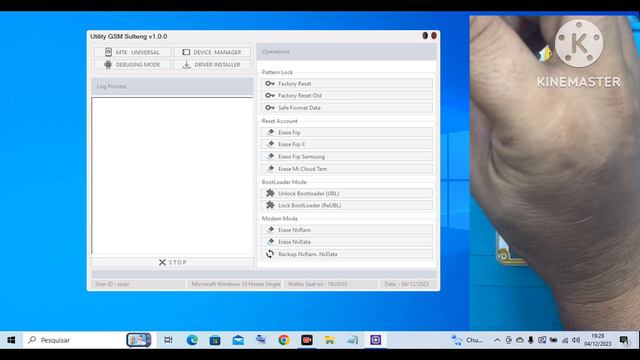Open the MTK Universal mode

(x=132, y=52)
